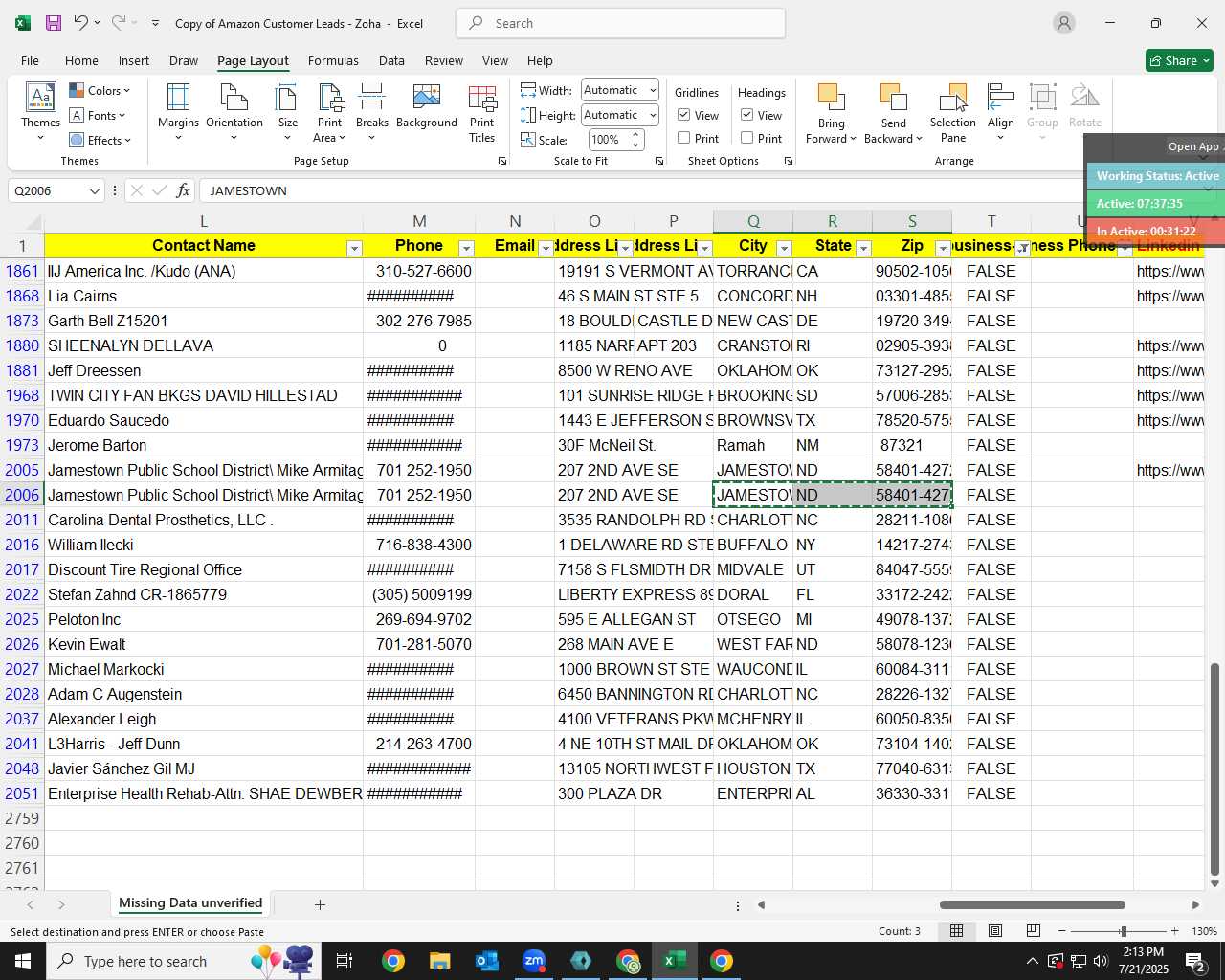Click the Bring Forward icon

[x=831, y=98]
